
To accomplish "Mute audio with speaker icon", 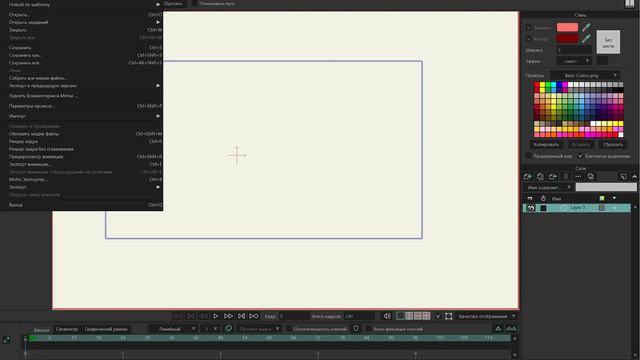I will click(387, 316).
